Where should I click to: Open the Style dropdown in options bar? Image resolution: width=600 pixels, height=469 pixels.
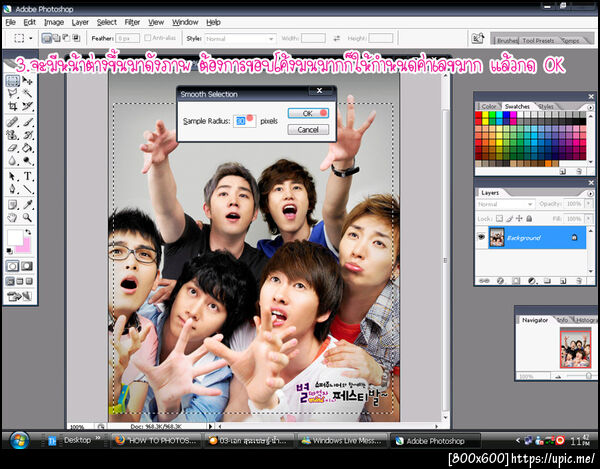(240, 39)
